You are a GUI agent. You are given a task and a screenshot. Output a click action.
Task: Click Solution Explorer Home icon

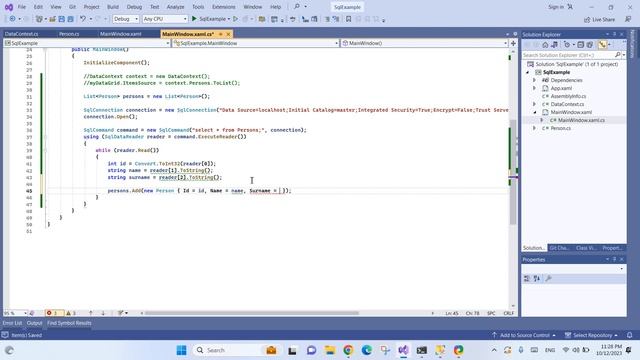pyautogui.click(x=545, y=45)
